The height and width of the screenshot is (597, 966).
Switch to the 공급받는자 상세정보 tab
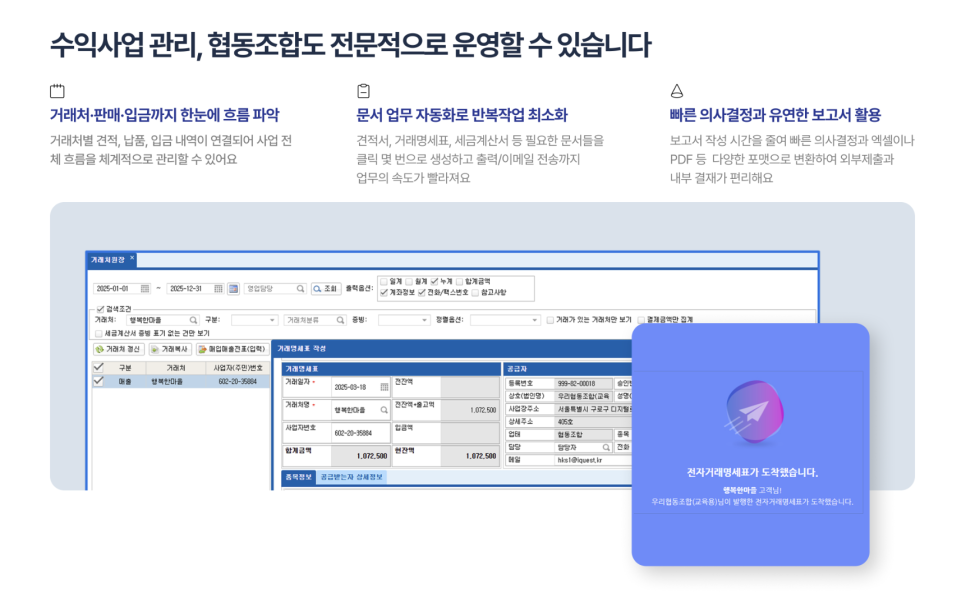tap(353, 474)
